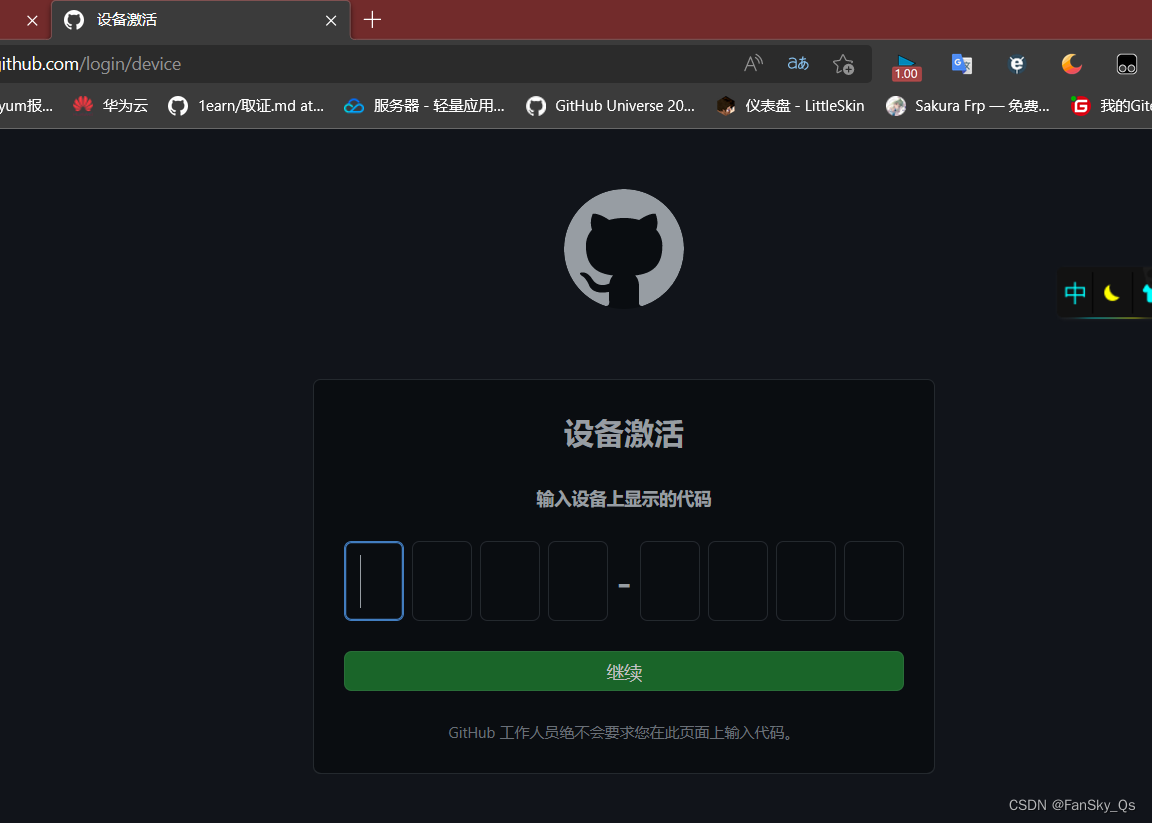
Task: Open the 华为云 bookmark
Action: [111, 106]
